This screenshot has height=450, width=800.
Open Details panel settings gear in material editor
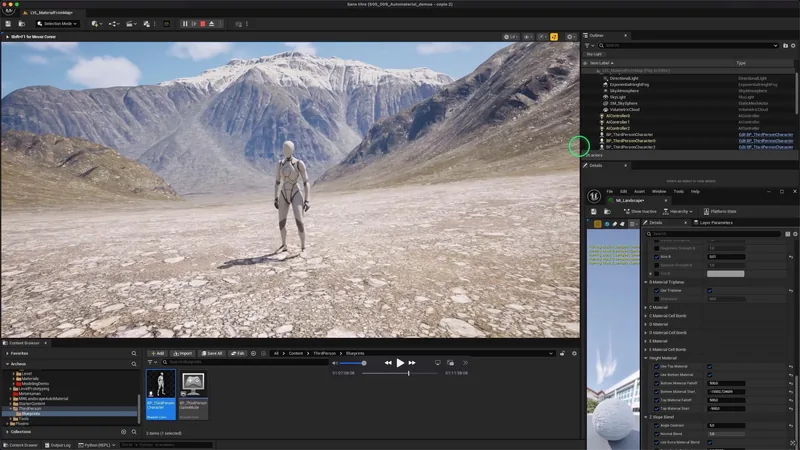pos(795,234)
